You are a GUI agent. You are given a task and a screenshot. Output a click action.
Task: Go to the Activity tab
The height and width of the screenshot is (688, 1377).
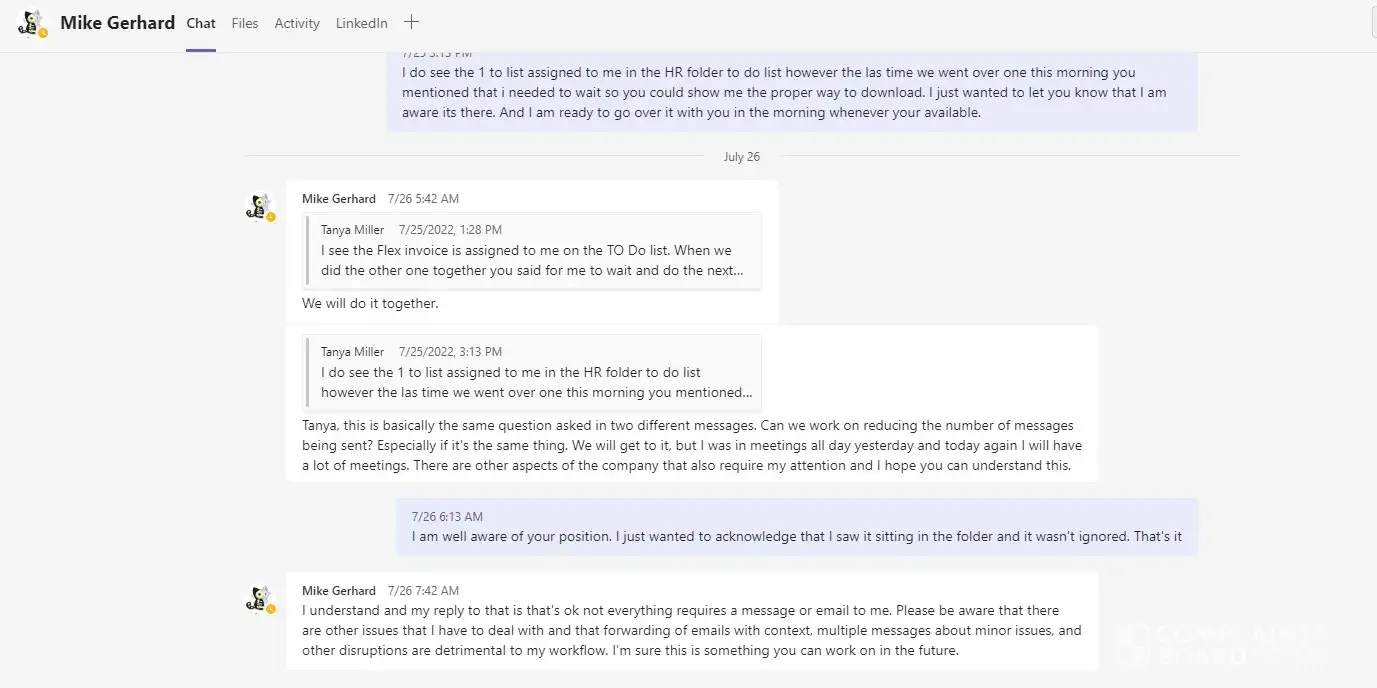[x=297, y=23]
